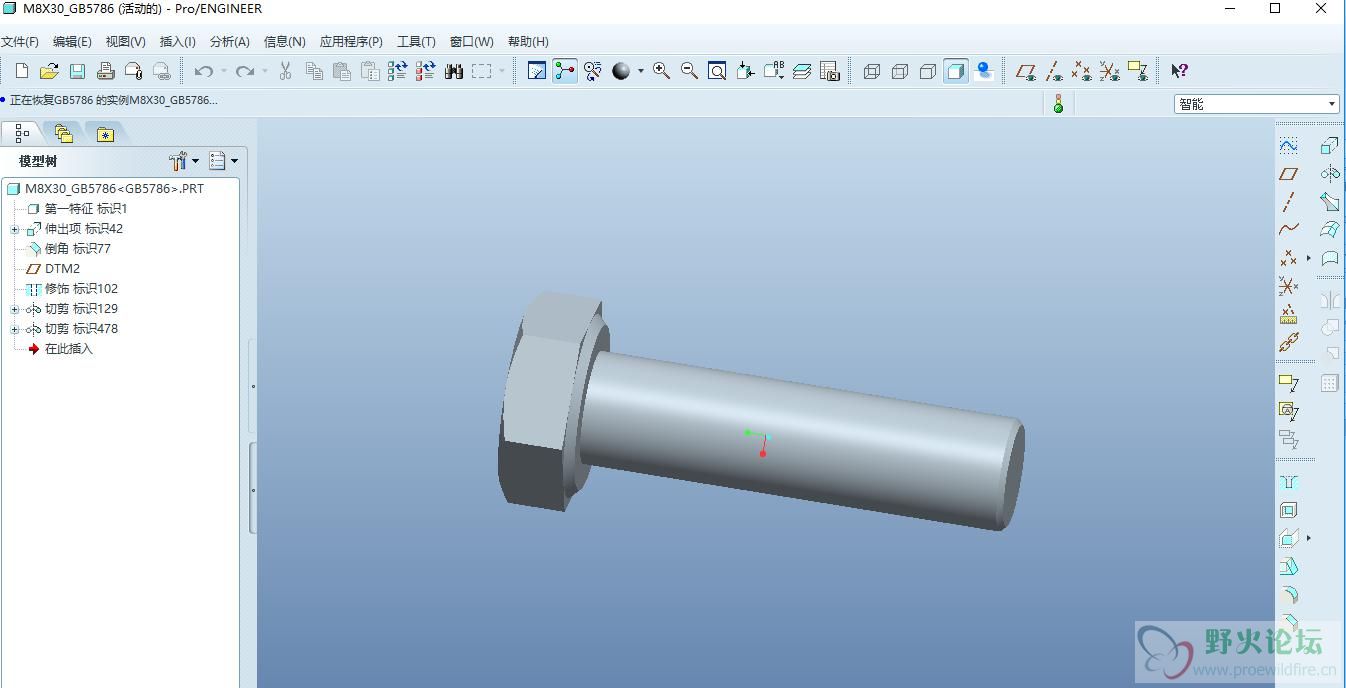Screen dimensions: 1346x688
Task: Switch to No Hidden display
Action: 927,71
